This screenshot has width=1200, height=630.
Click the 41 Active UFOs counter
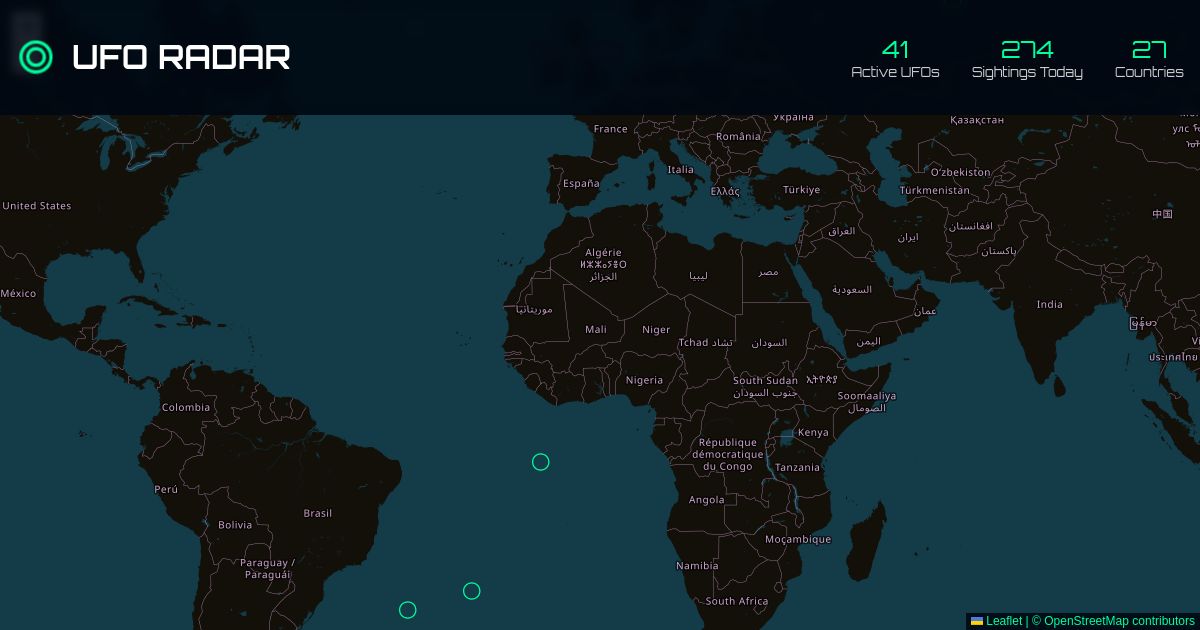click(x=895, y=58)
